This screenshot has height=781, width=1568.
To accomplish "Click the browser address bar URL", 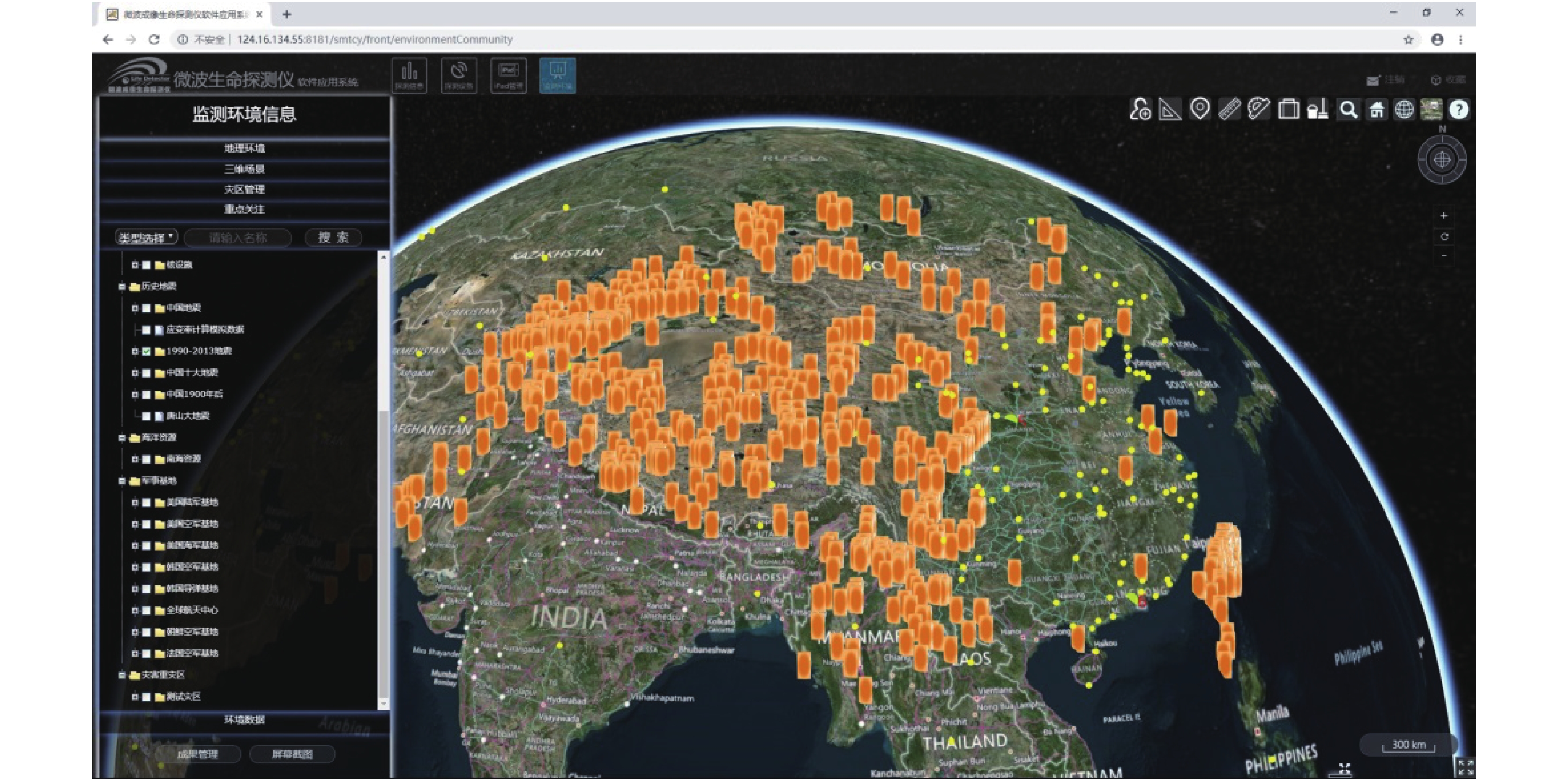I will 375,39.
